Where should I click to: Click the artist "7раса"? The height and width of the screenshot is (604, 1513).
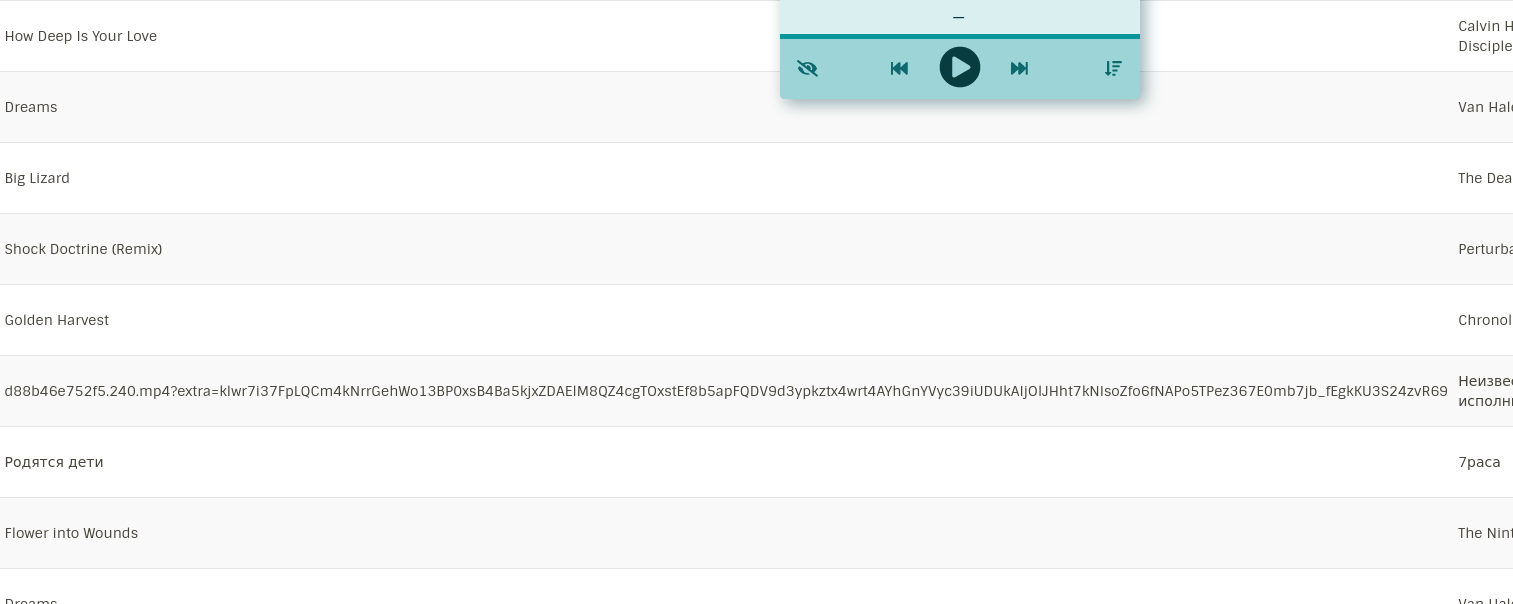tap(1479, 462)
